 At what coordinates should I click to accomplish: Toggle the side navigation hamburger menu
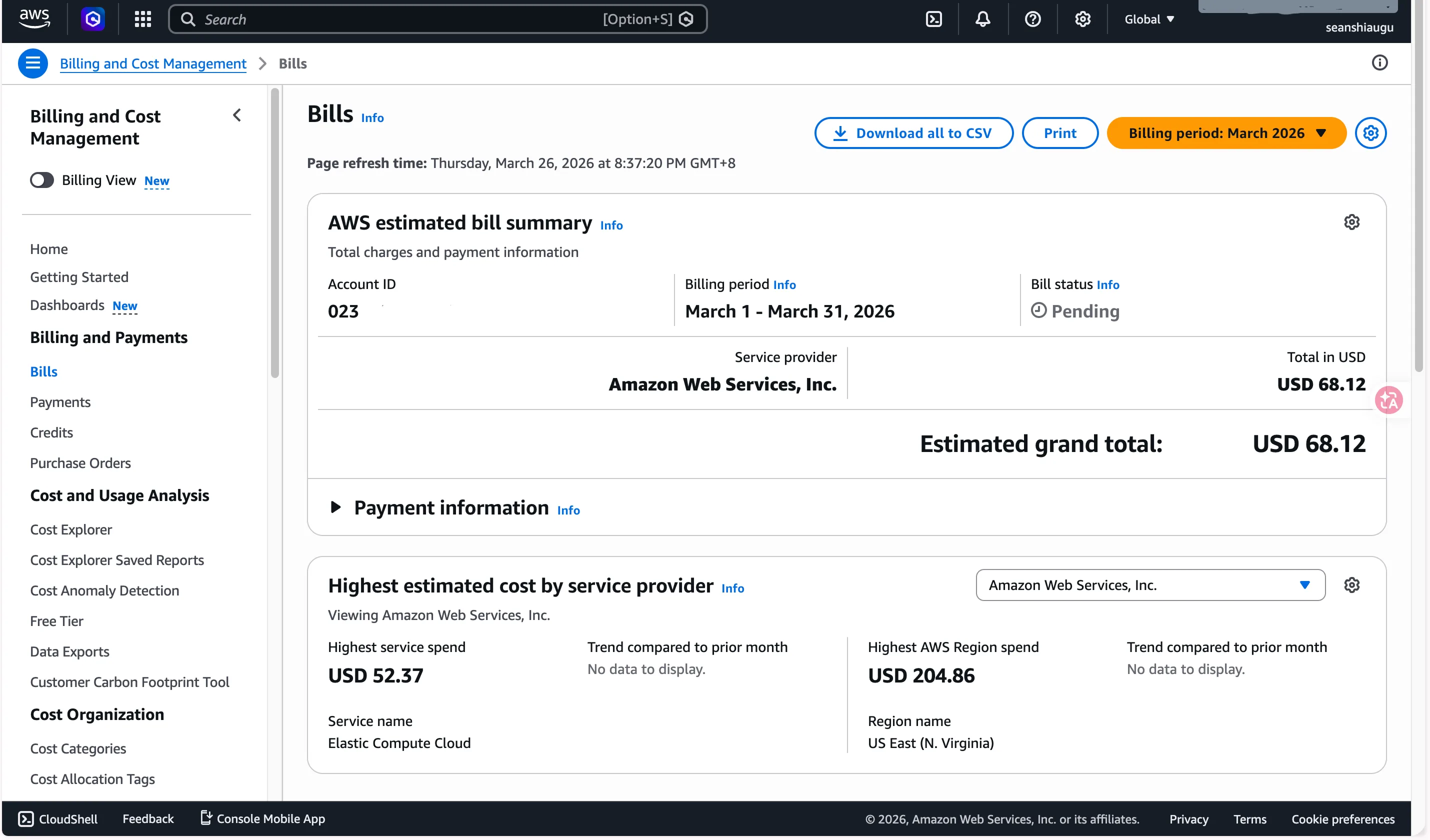point(33,63)
